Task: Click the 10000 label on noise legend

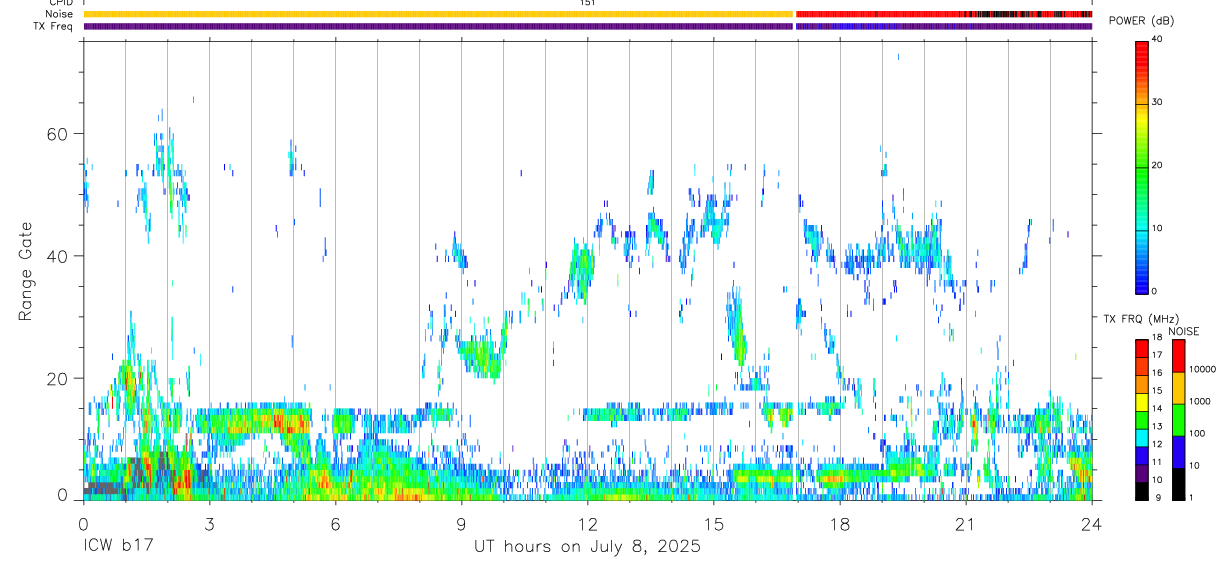Action: point(1203,369)
